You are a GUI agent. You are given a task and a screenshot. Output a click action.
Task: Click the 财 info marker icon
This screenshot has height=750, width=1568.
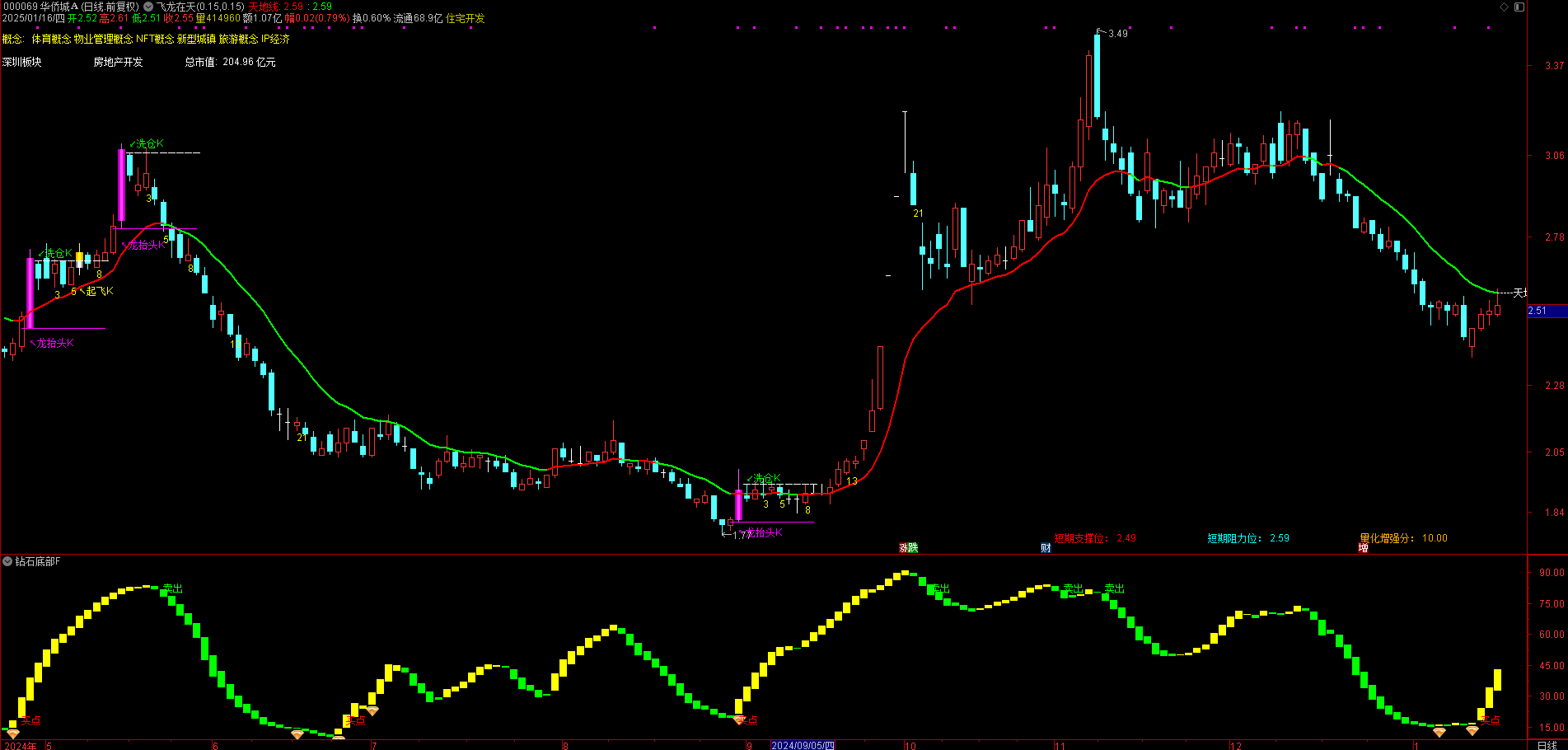(x=1046, y=547)
